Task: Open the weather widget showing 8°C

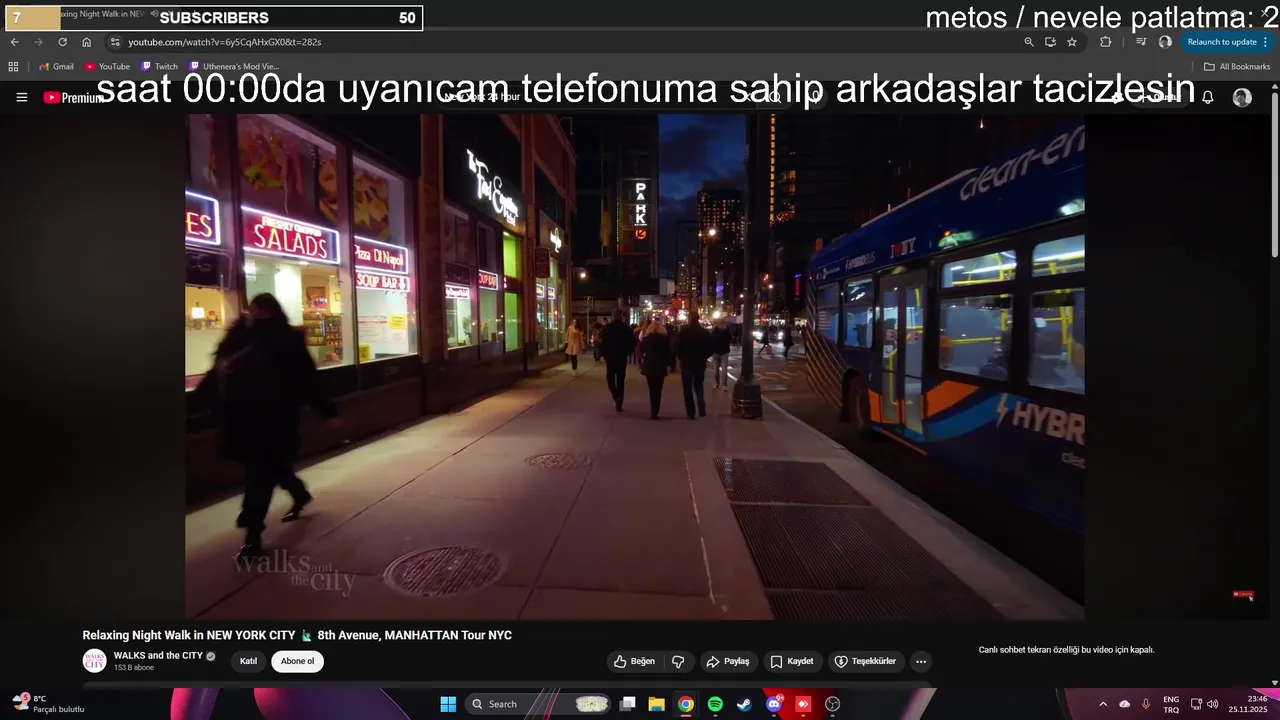Action: coord(48,704)
